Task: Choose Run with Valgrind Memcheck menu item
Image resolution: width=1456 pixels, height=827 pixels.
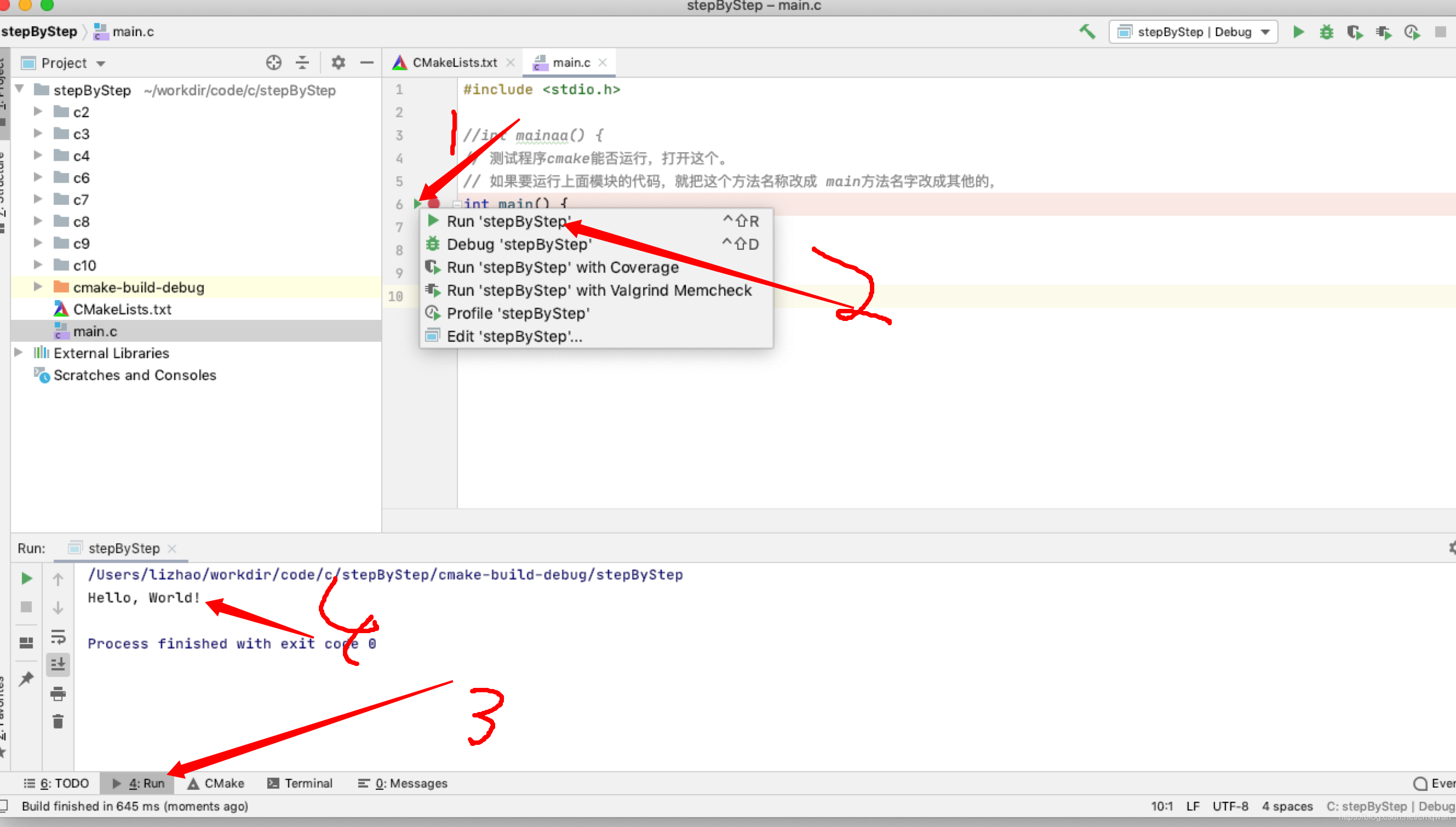Action: (597, 290)
